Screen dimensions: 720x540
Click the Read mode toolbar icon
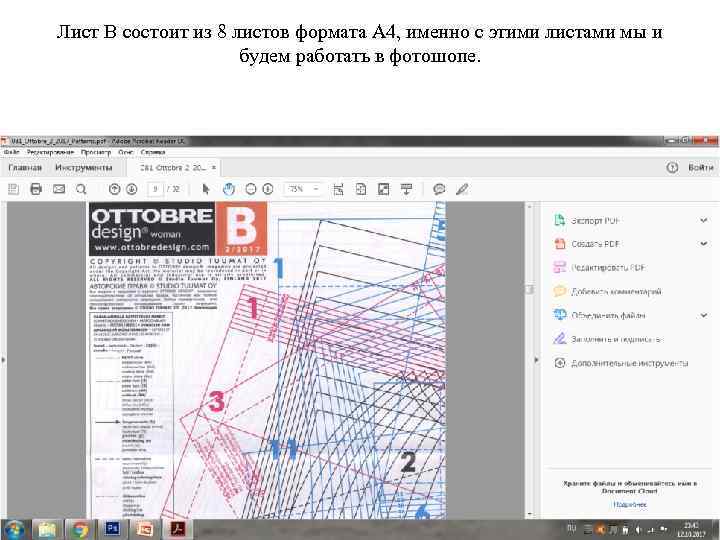point(406,189)
